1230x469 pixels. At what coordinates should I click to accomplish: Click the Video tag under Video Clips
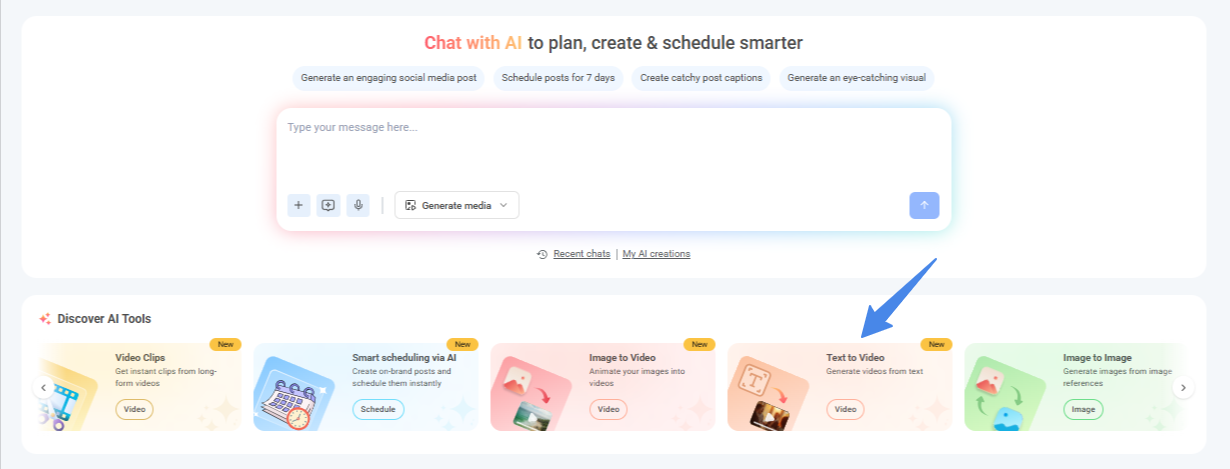click(134, 409)
